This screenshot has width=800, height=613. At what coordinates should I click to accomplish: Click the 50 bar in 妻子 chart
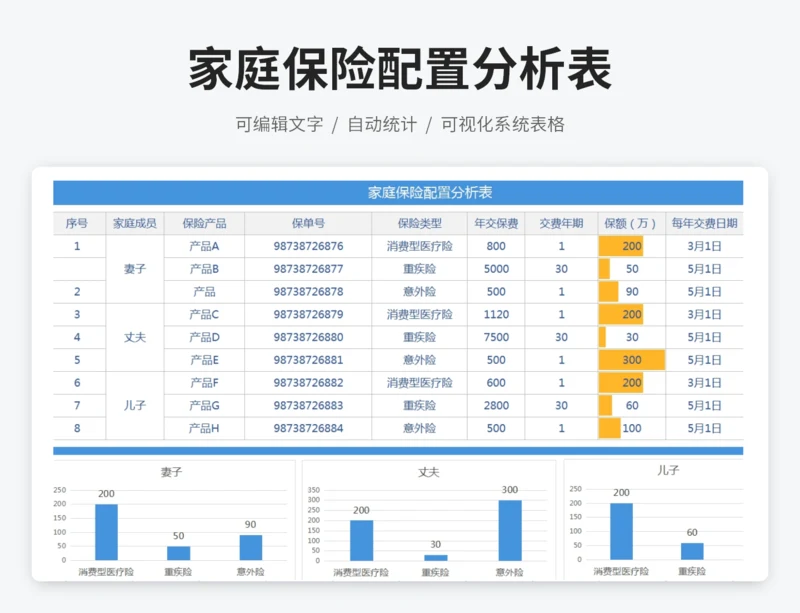pos(179,553)
